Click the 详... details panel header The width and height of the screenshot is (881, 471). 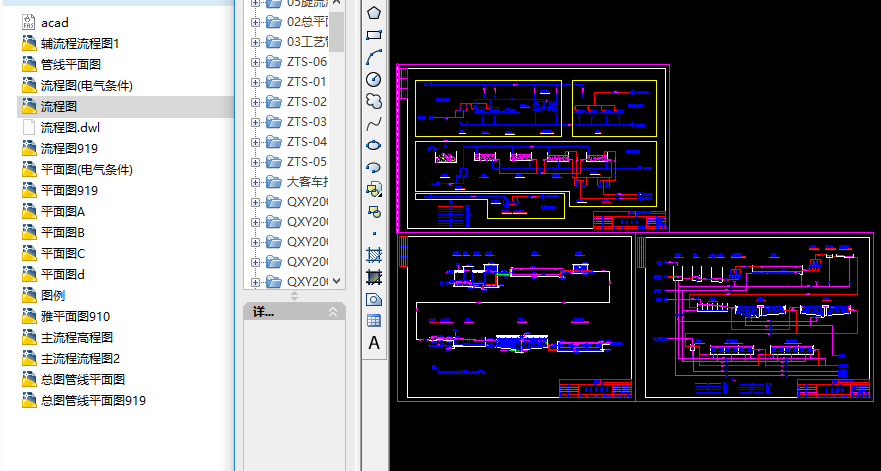[x=294, y=312]
